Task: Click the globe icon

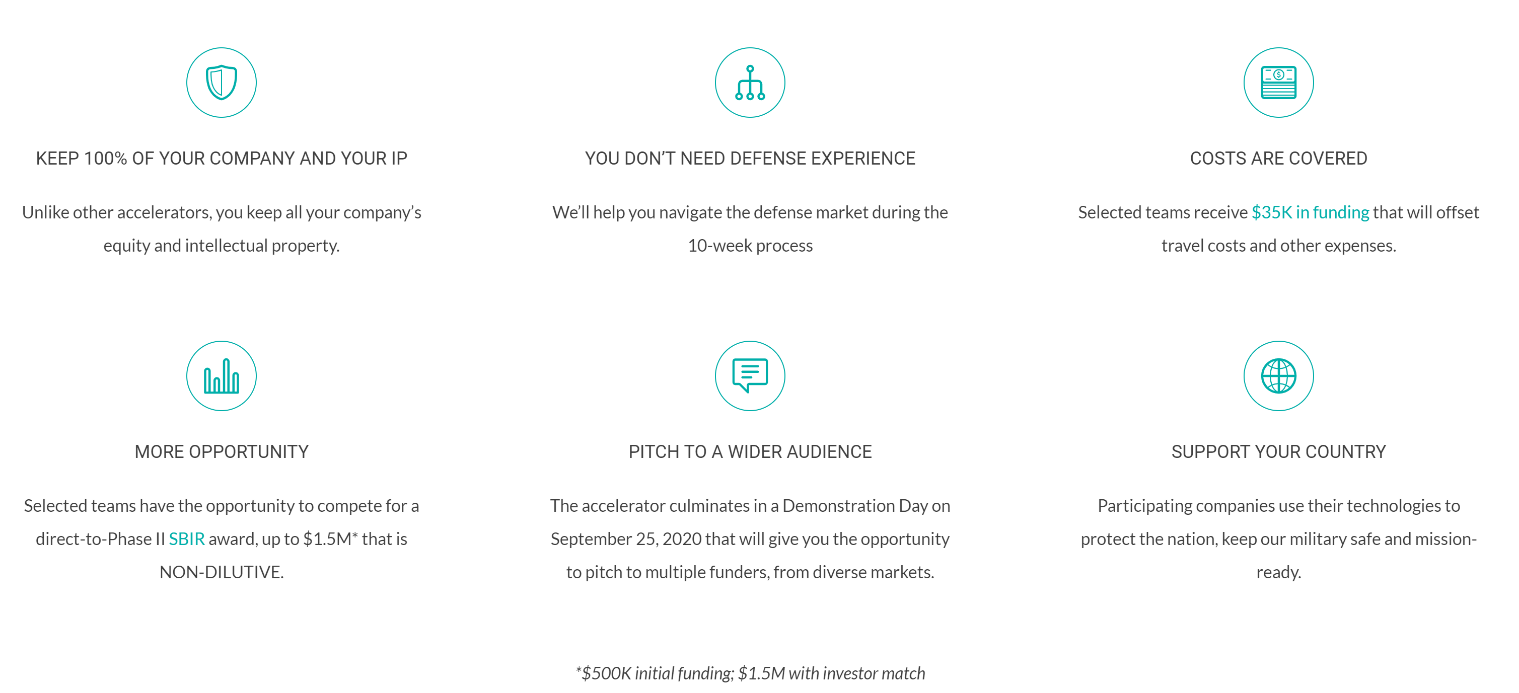Action: pos(1278,376)
